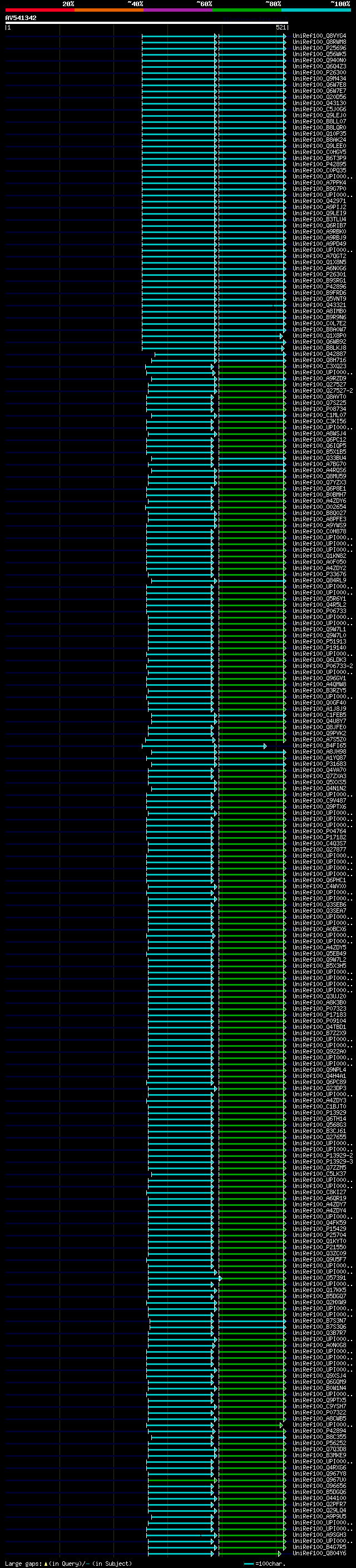Select the query name AV541342
This screenshot has width=356, height=1568.
21,18
